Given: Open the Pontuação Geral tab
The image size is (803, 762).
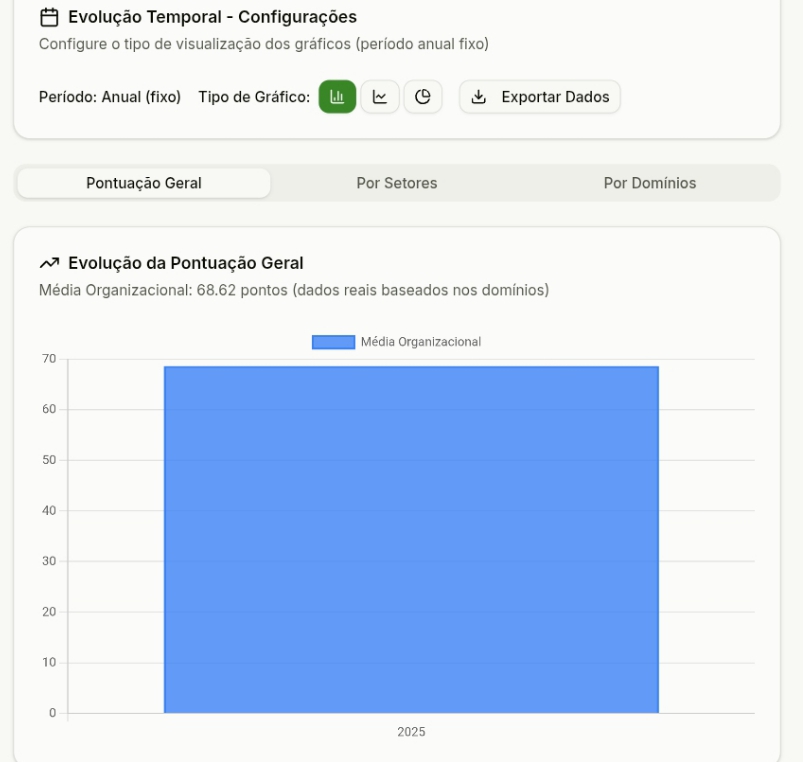Looking at the screenshot, I should pos(144,183).
